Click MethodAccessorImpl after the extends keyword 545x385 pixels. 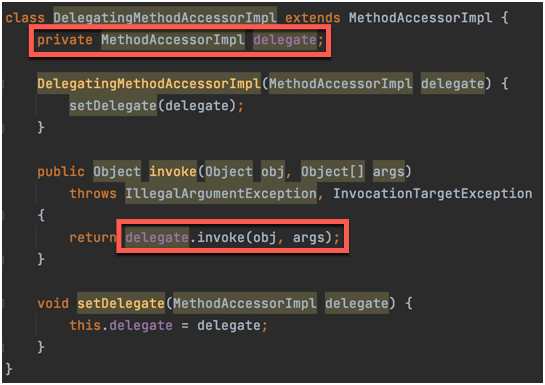[x=421, y=17]
